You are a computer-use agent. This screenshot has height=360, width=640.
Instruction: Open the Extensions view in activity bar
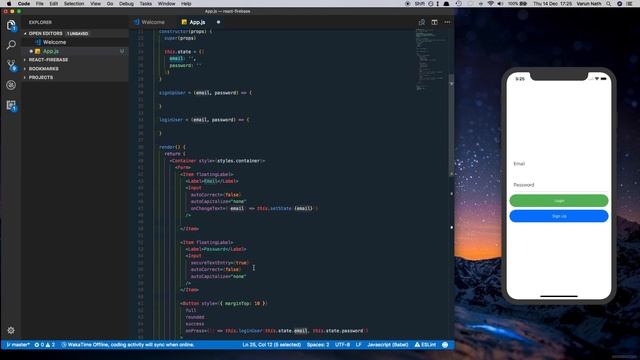pos(11,106)
